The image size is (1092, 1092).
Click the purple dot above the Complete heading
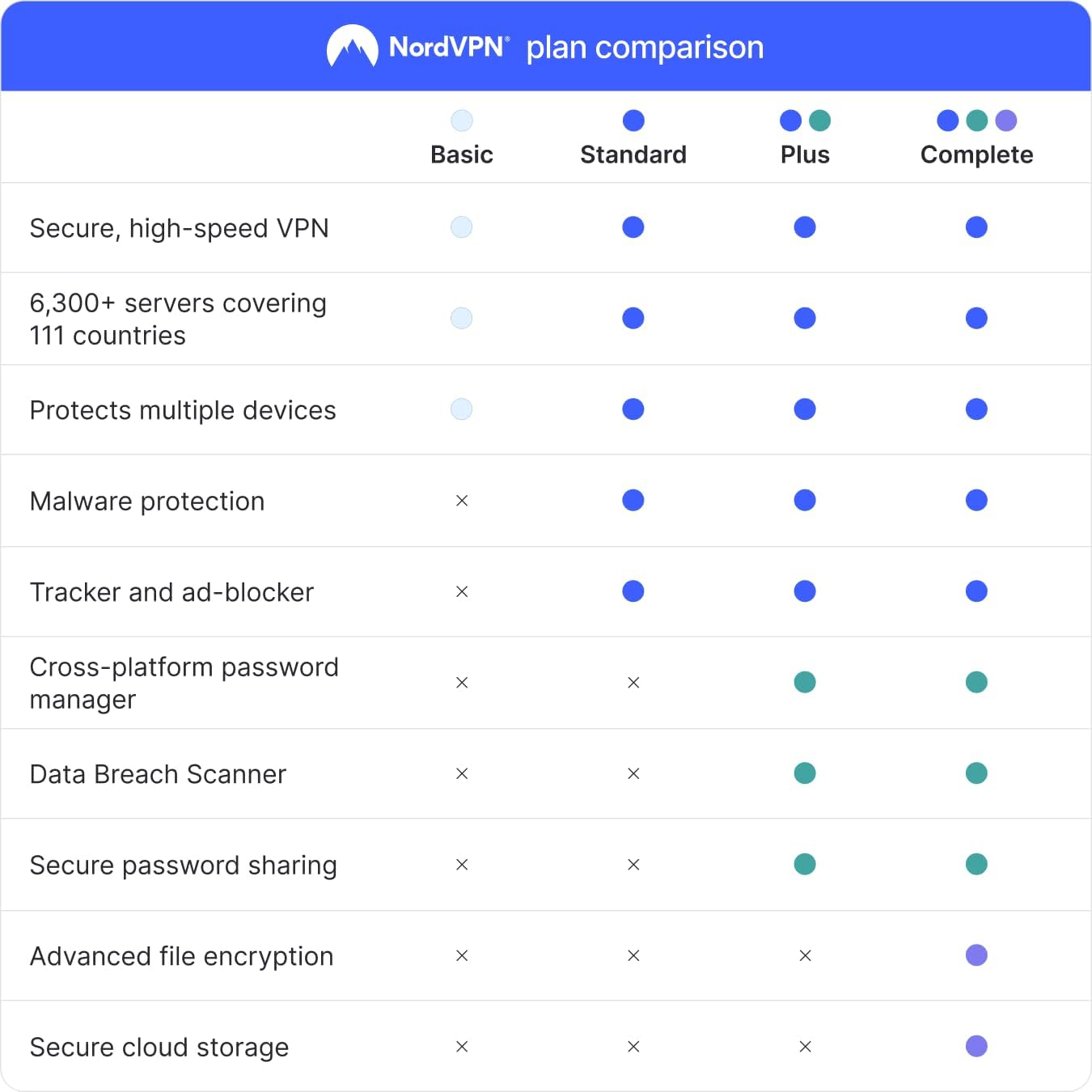pyautogui.click(x=1005, y=121)
